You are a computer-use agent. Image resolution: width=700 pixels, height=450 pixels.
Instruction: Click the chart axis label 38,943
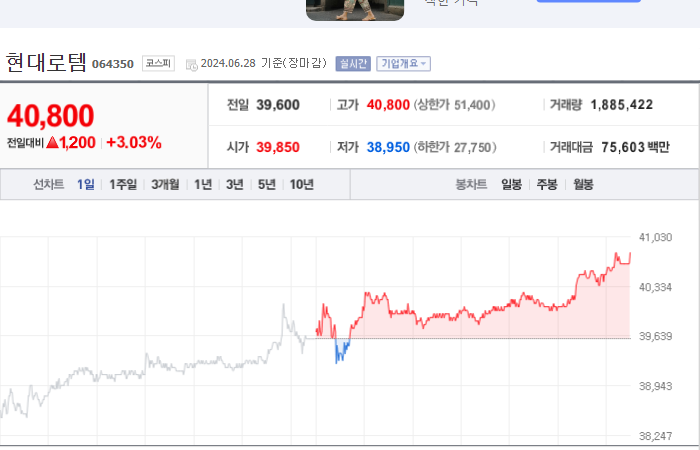coord(655,386)
